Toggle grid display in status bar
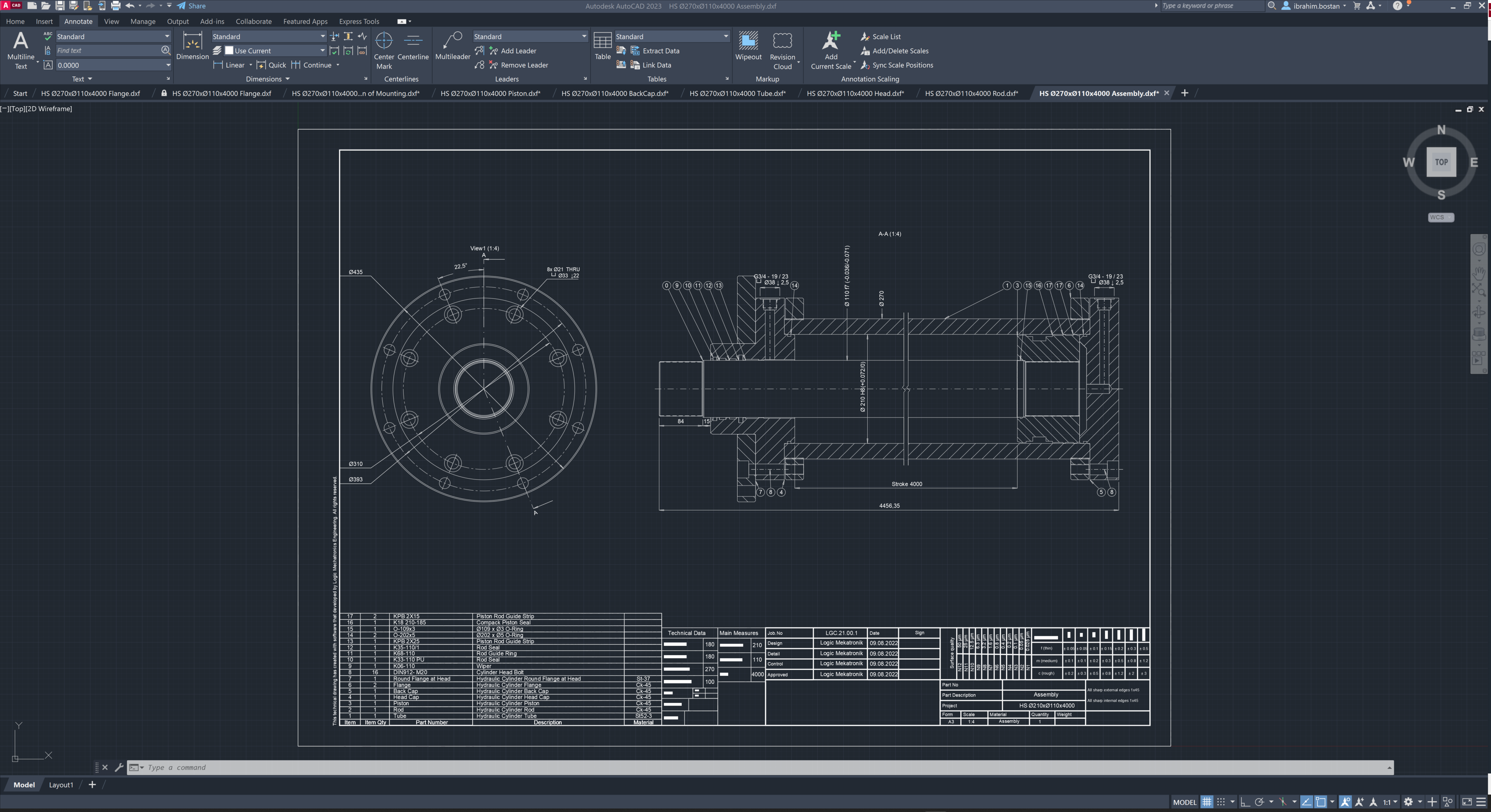Image resolution: width=1491 pixels, height=812 pixels. tap(1207, 802)
